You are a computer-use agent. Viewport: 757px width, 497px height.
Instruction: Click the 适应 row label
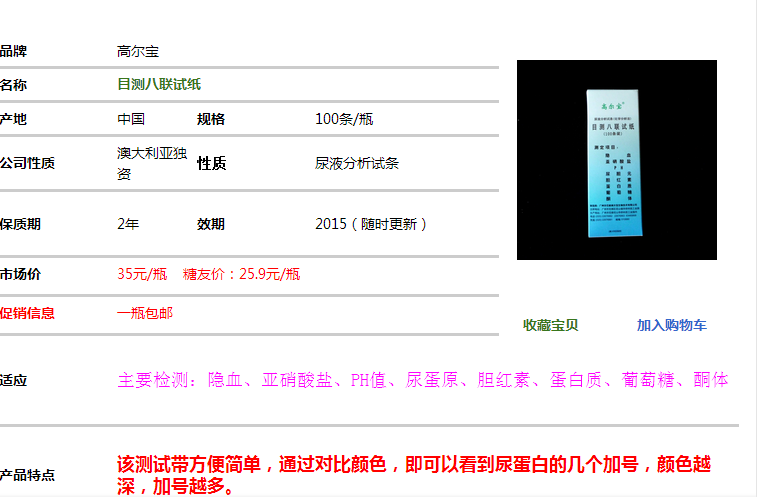13,381
